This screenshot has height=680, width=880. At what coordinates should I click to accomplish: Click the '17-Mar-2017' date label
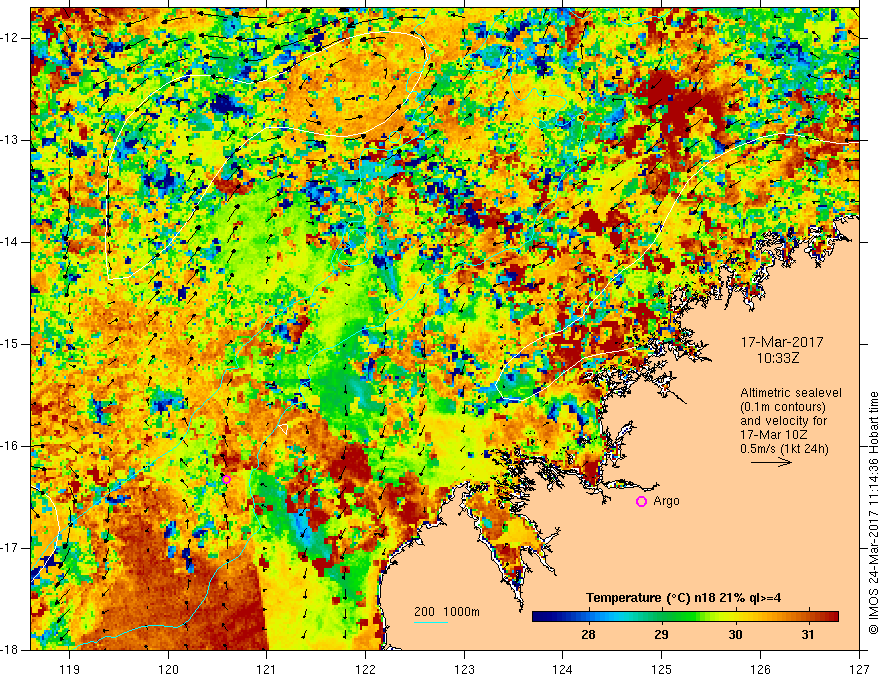pos(782,342)
